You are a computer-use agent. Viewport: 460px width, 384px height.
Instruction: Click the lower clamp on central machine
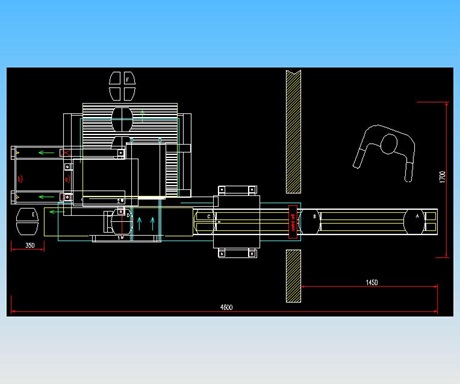(237, 253)
